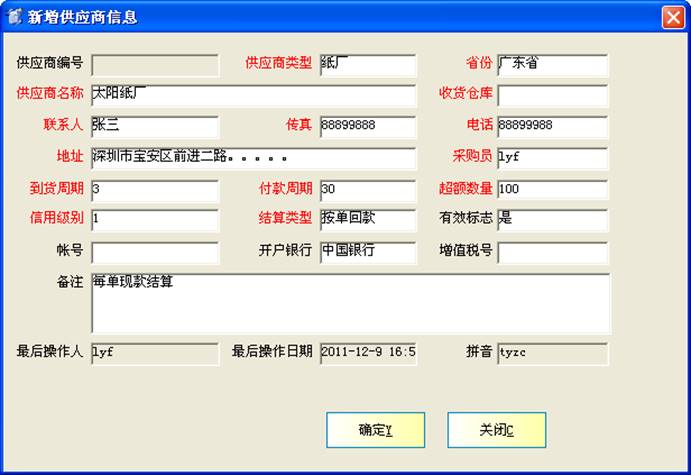Image resolution: width=691 pixels, height=475 pixels.
Task: Click the red 供应商类型 label
Action: [279, 63]
